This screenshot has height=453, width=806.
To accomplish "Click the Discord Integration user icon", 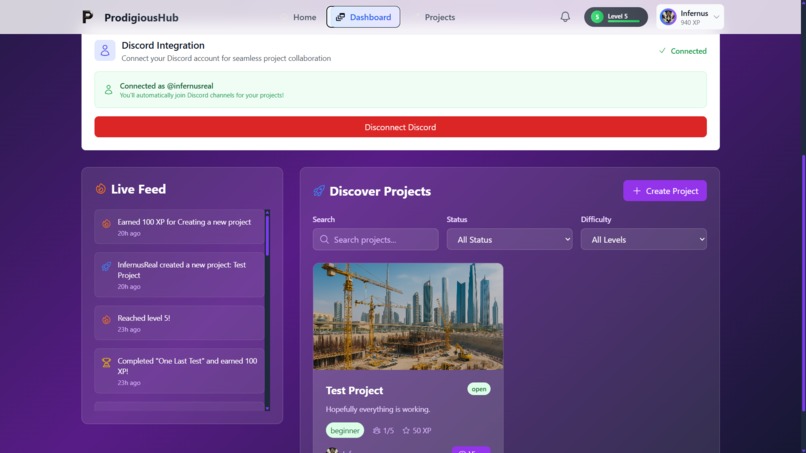I will [x=105, y=50].
